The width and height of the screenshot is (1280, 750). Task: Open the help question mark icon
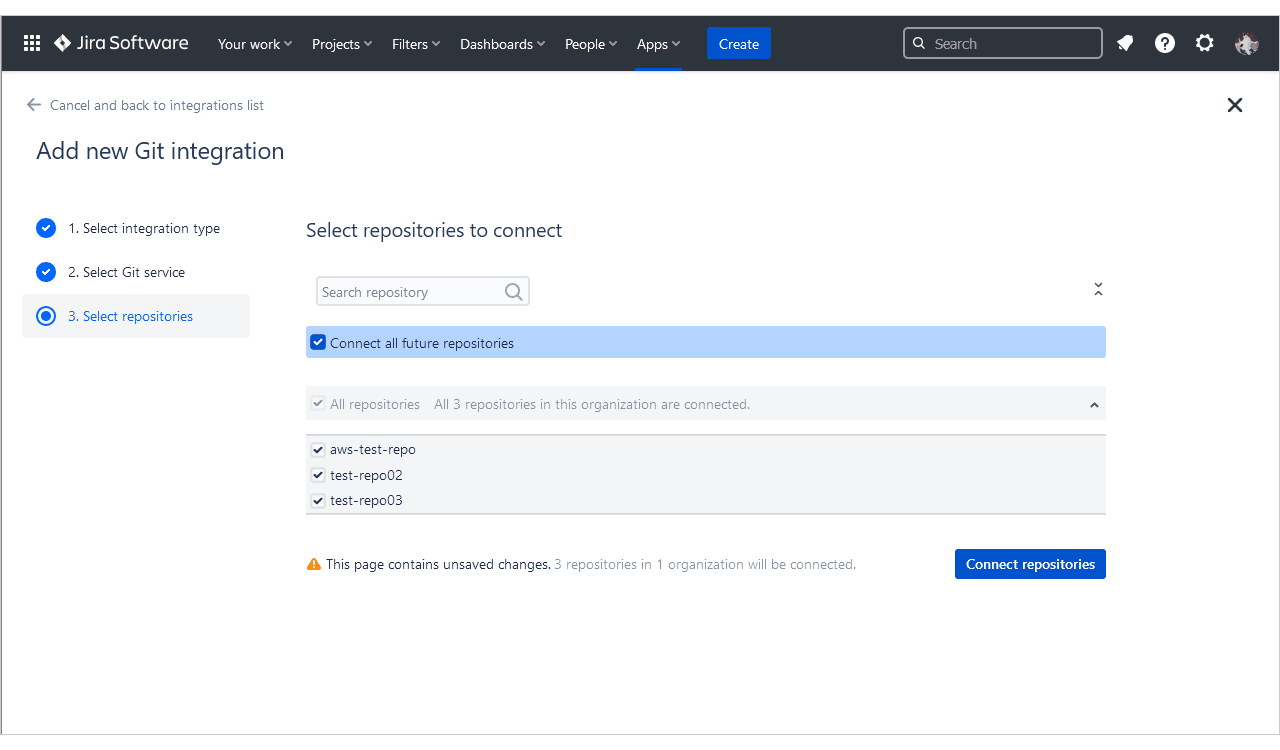1165,43
